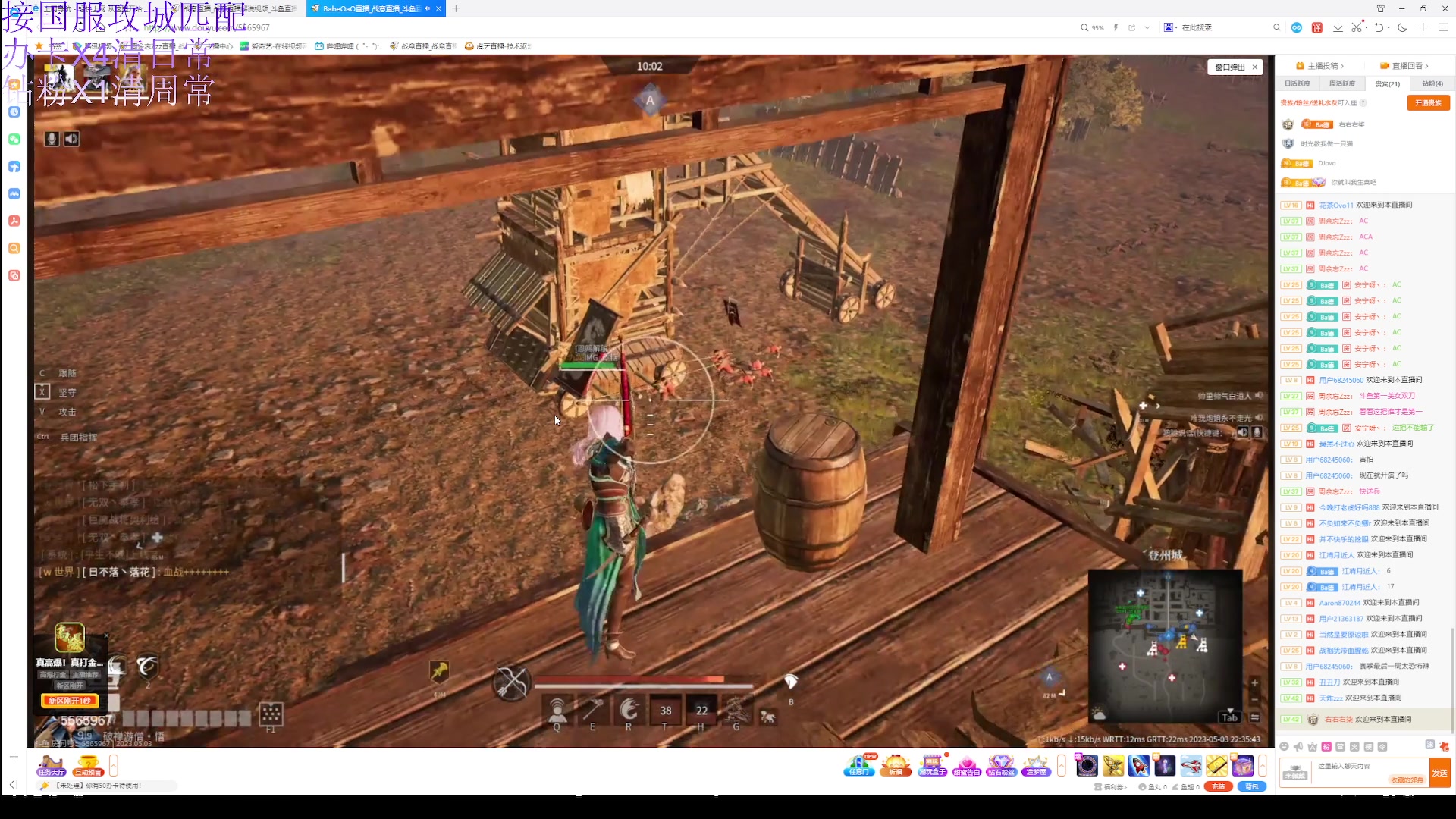
Task: Click the blue infinity extension icon
Action: click(1297, 27)
